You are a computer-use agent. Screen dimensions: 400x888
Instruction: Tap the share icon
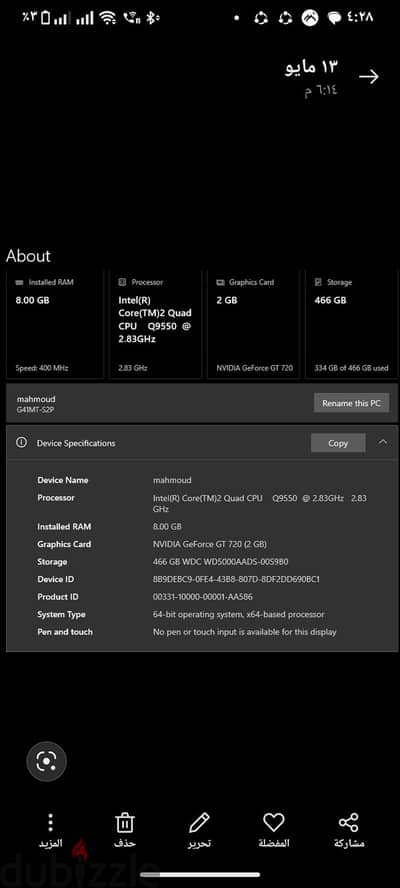[348, 822]
